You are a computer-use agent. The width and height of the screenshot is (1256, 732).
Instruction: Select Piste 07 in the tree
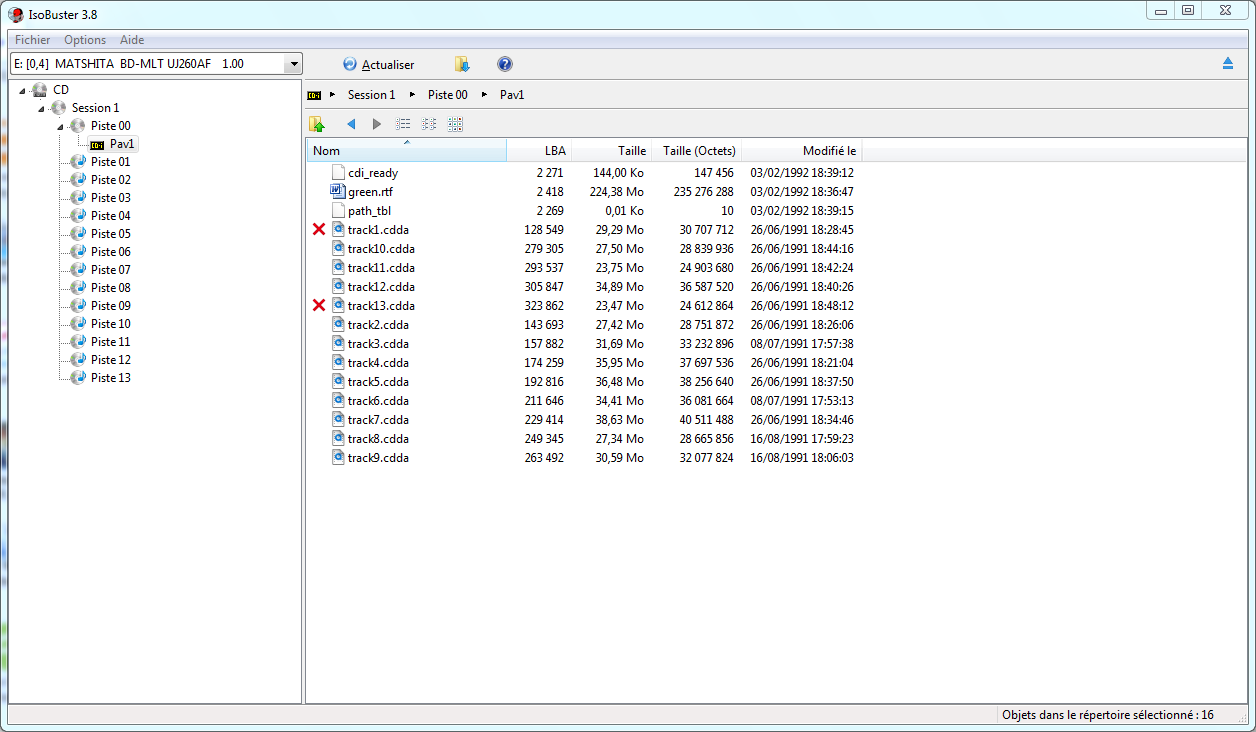pos(110,270)
